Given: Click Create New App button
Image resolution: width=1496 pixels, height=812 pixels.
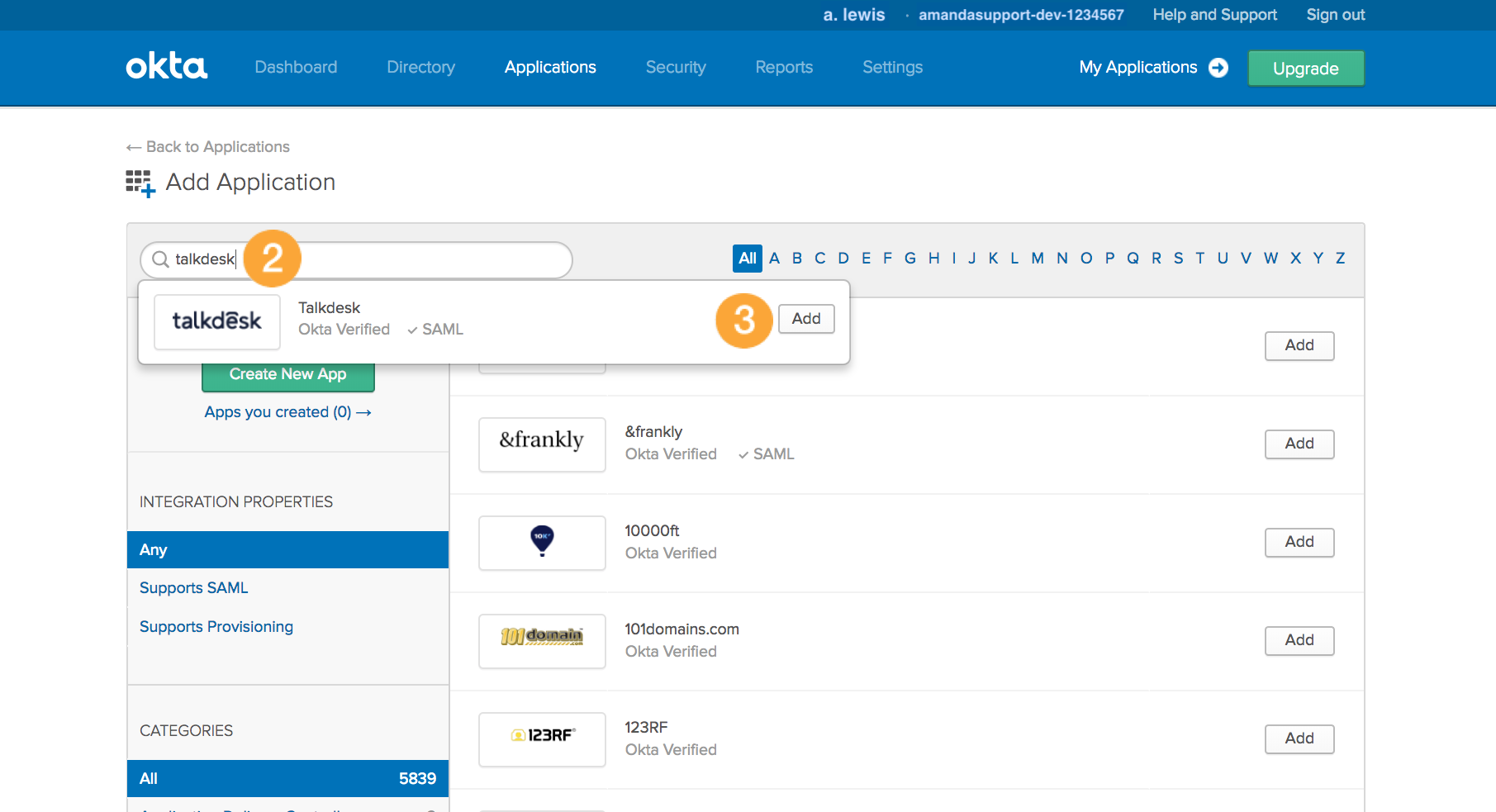Looking at the screenshot, I should pyautogui.click(x=287, y=374).
